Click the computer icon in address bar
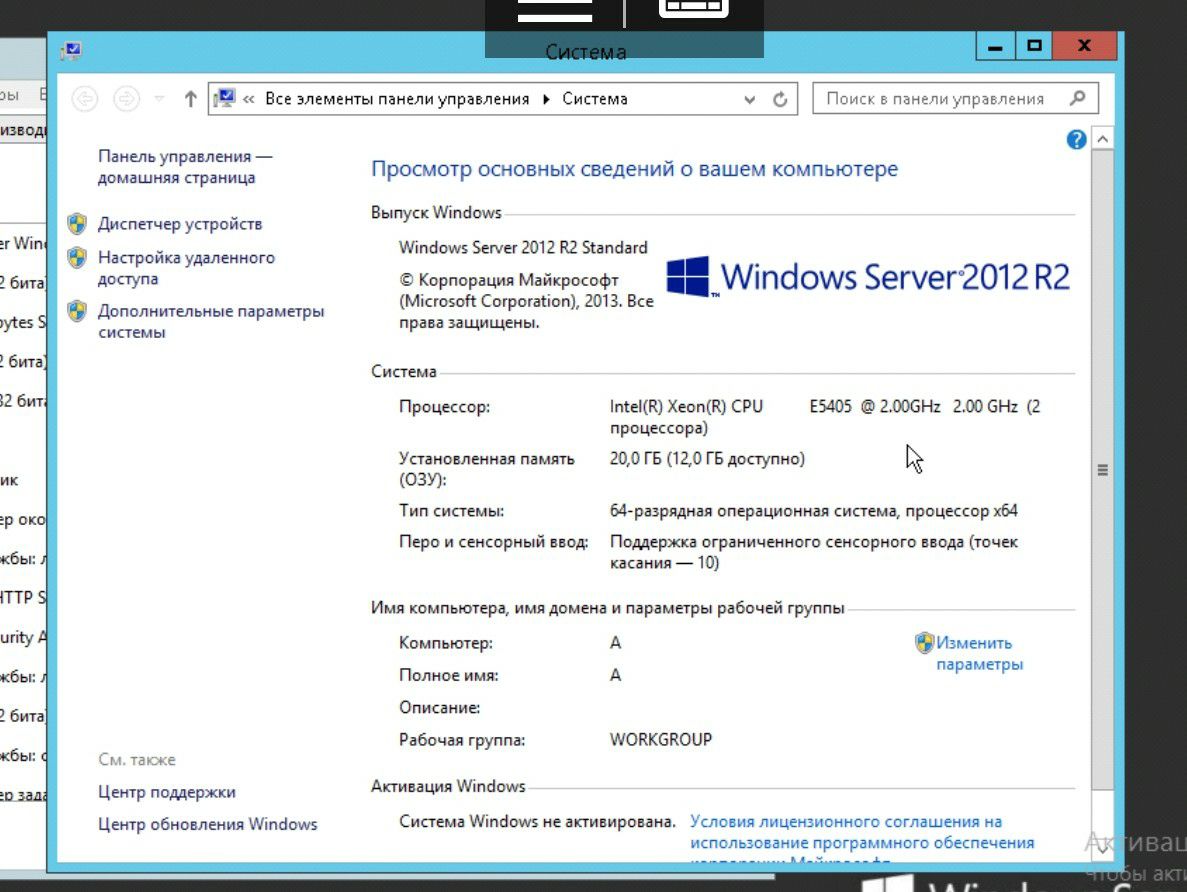Image resolution: width=1187 pixels, height=892 pixels. point(225,98)
